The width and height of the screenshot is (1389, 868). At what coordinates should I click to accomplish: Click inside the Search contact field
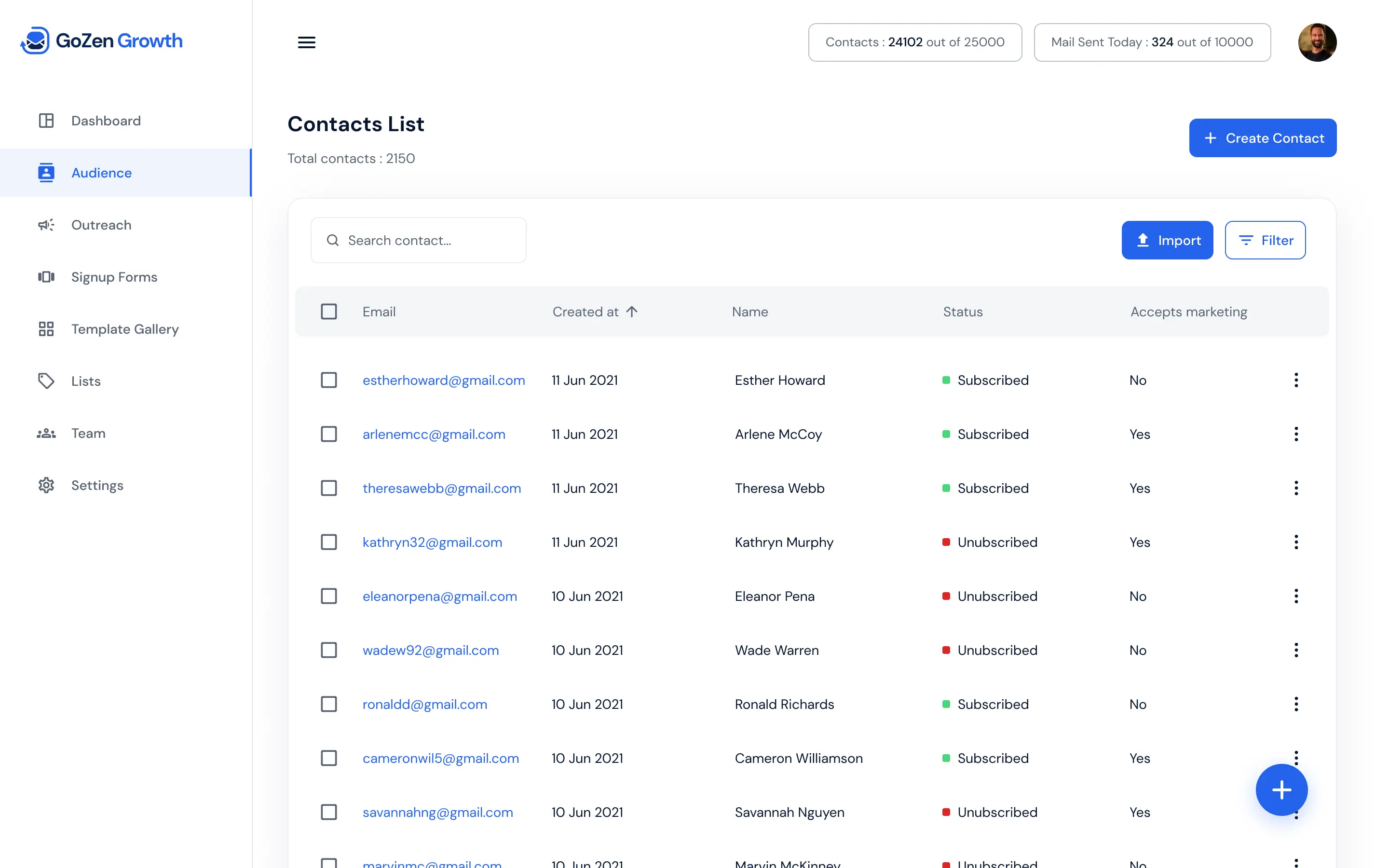(x=419, y=240)
